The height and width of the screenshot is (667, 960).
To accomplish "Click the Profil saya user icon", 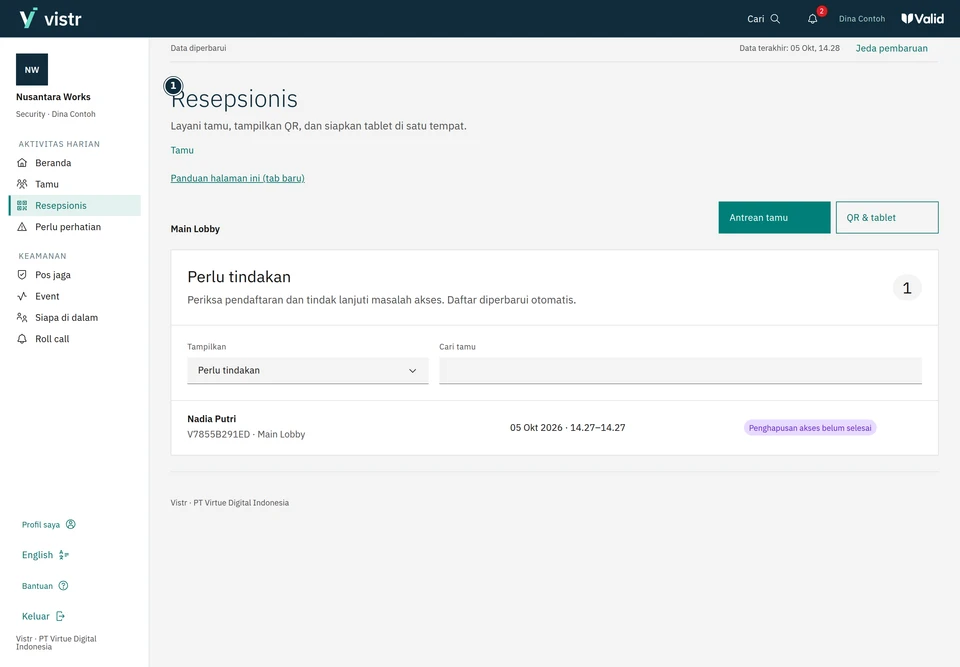I will (x=71, y=524).
